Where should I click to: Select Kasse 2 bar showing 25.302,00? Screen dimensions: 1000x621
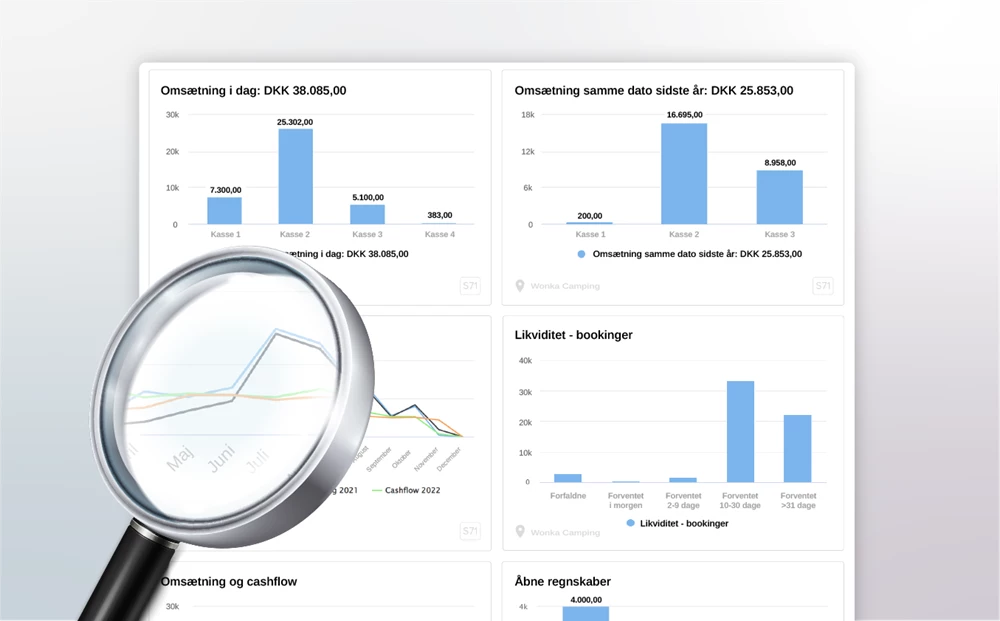[x=295, y=176]
